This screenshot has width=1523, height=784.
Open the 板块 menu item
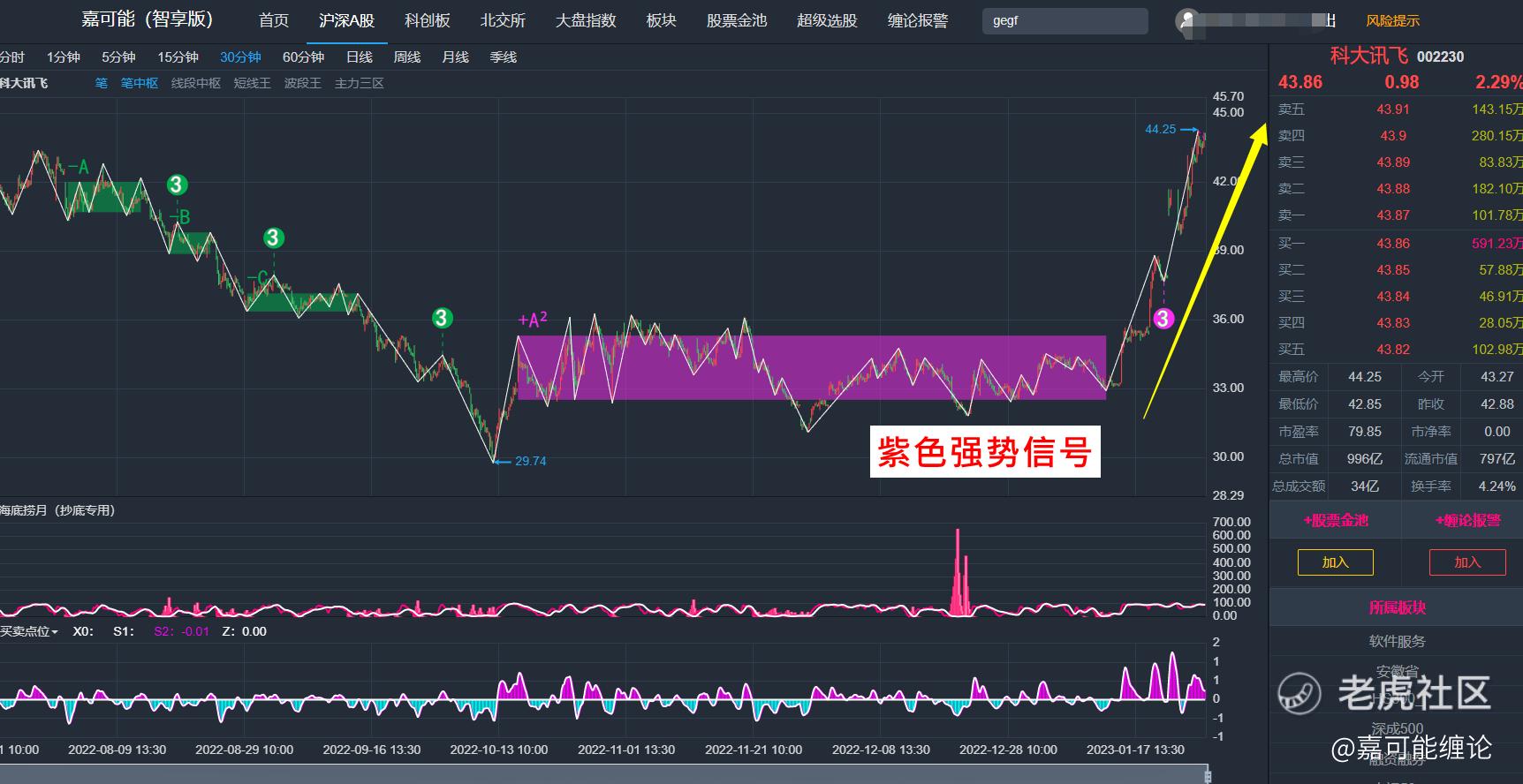pyautogui.click(x=662, y=20)
